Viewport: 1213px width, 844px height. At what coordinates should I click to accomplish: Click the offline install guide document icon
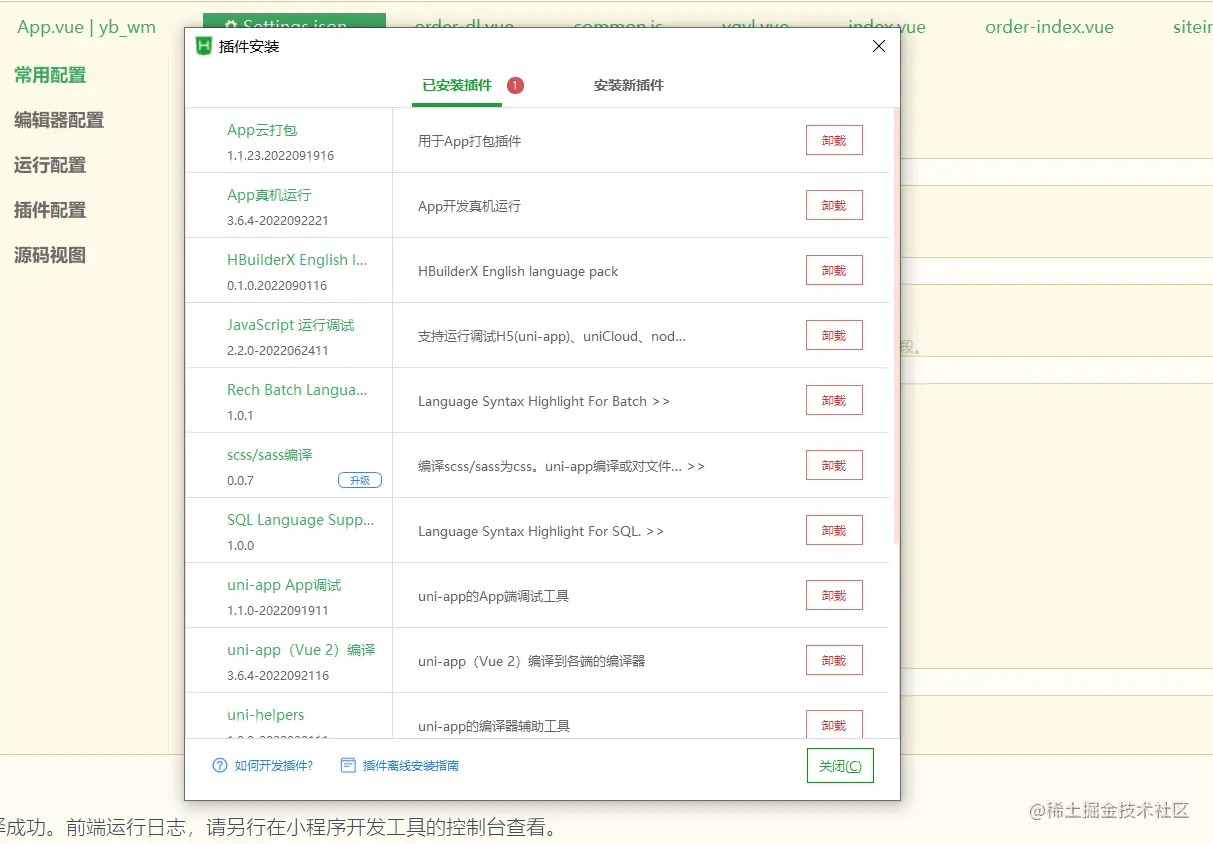click(348, 765)
